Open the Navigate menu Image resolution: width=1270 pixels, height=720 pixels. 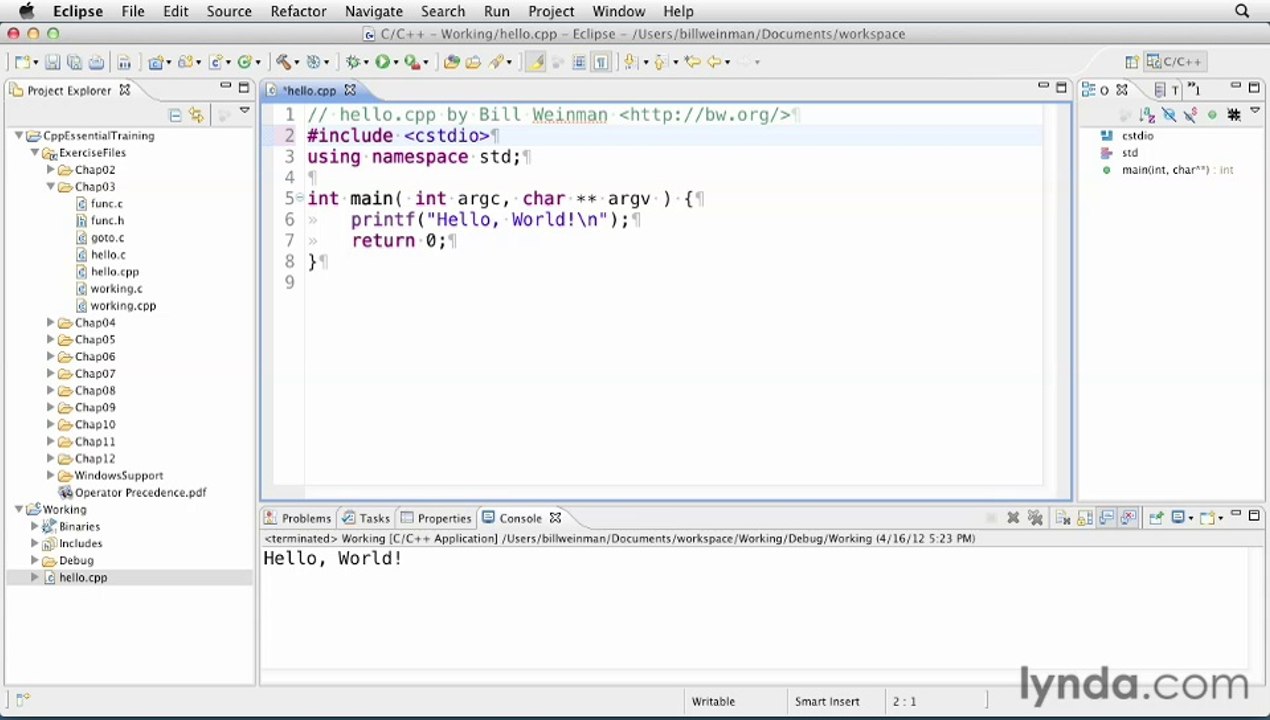pyautogui.click(x=373, y=11)
